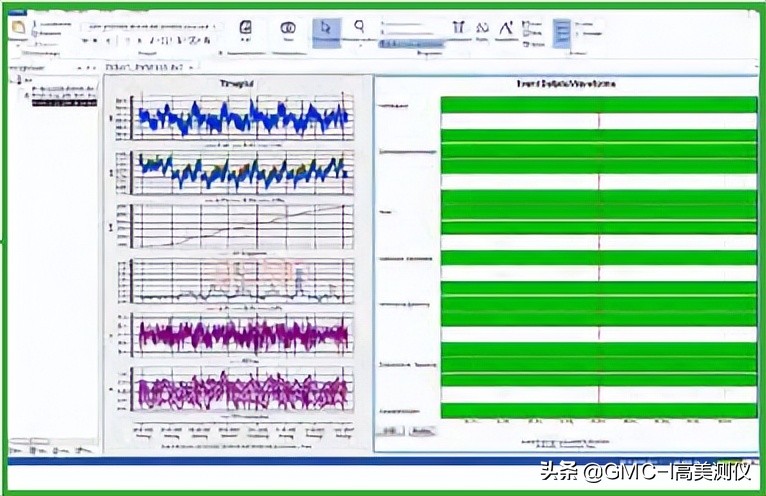Viewport: 766px width, 496px height.
Task: Open the long dropdown in the toolbar
Action: point(152,27)
